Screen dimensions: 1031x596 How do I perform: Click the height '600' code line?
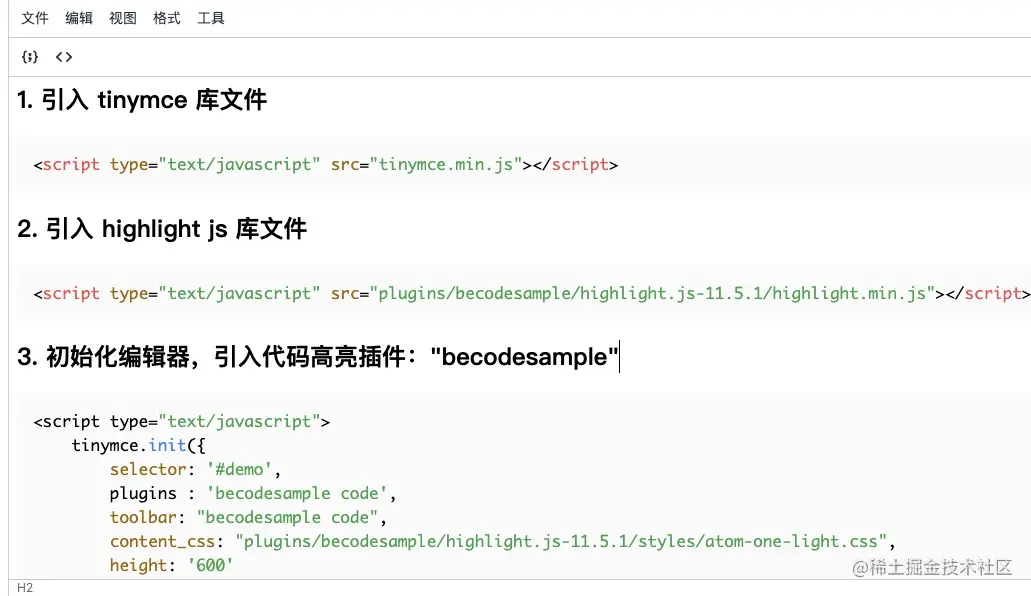[172, 565]
